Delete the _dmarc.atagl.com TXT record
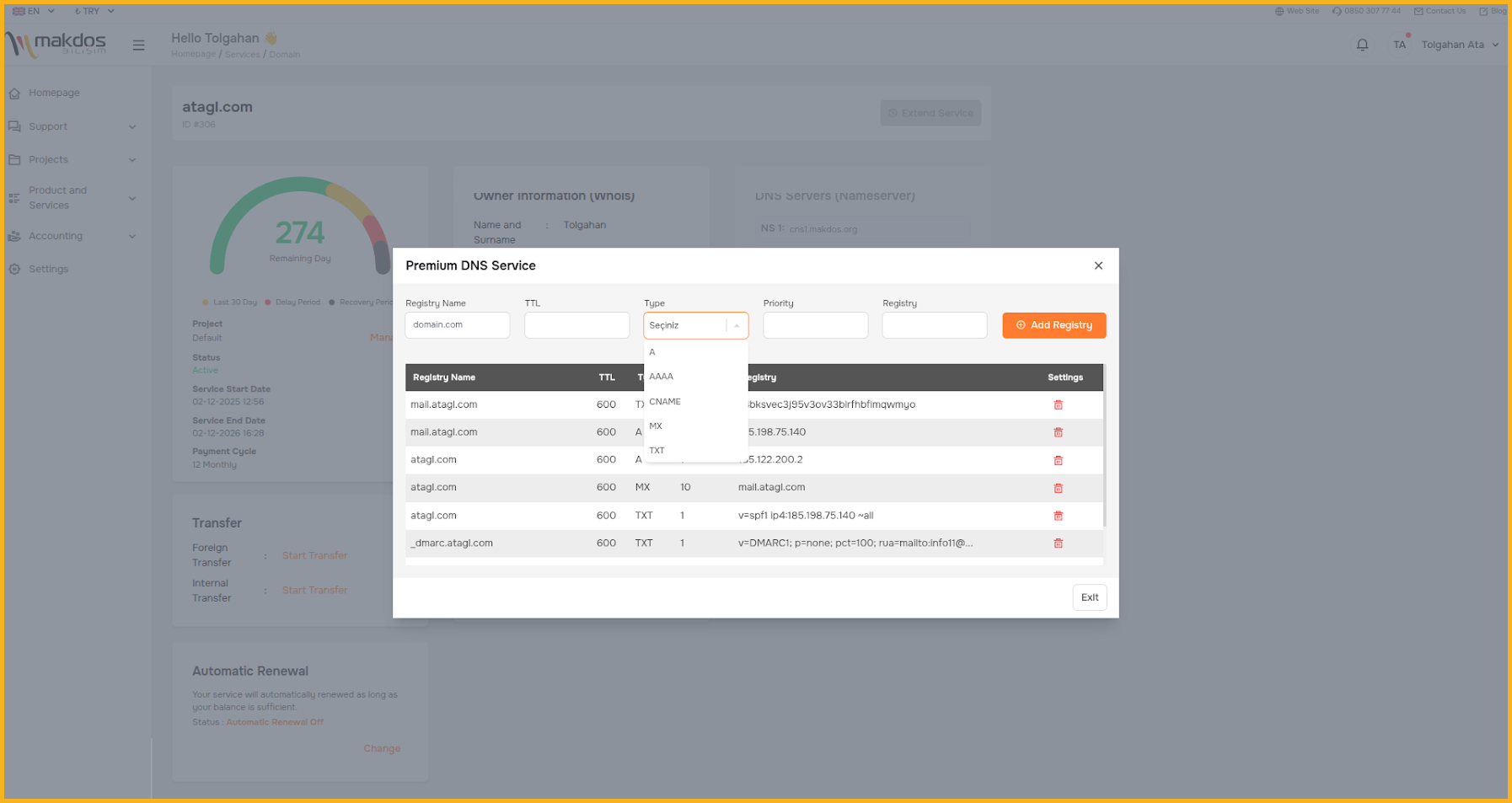Image resolution: width=1512 pixels, height=803 pixels. click(1059, 543)
